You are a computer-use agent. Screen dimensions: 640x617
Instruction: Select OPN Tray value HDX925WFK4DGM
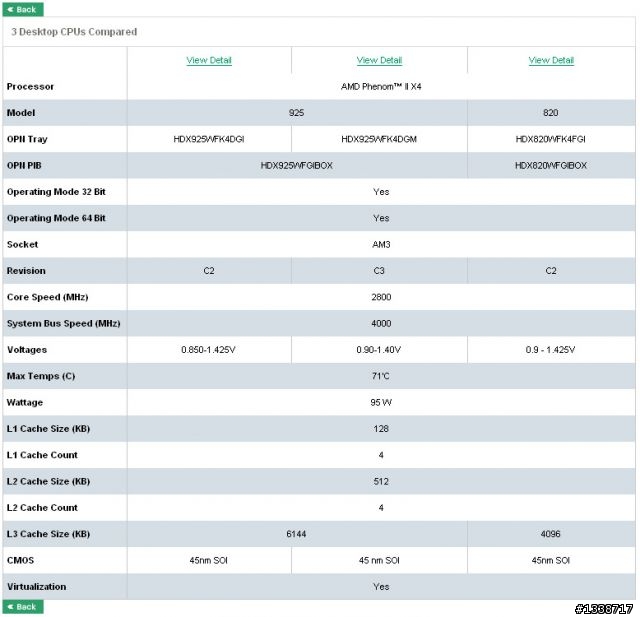click(379, 139)
